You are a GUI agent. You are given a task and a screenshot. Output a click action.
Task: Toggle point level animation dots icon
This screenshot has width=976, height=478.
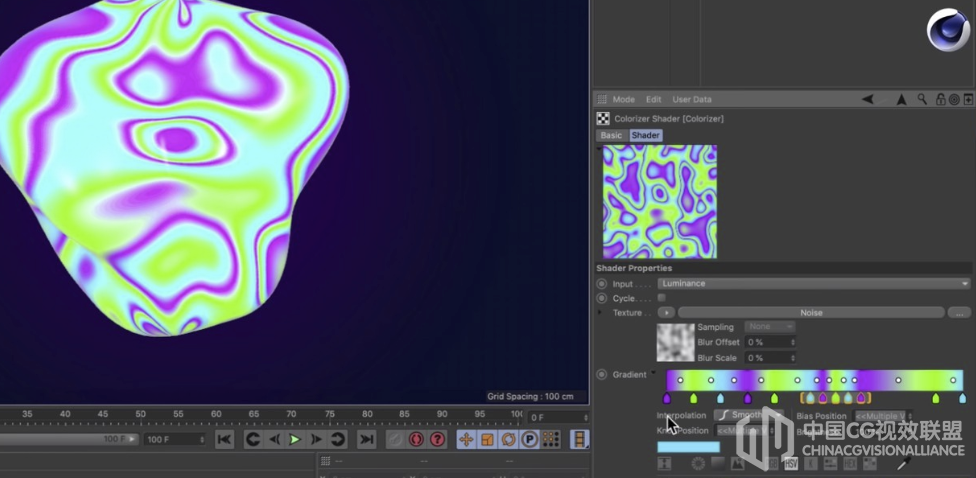[x=551, y=439]
